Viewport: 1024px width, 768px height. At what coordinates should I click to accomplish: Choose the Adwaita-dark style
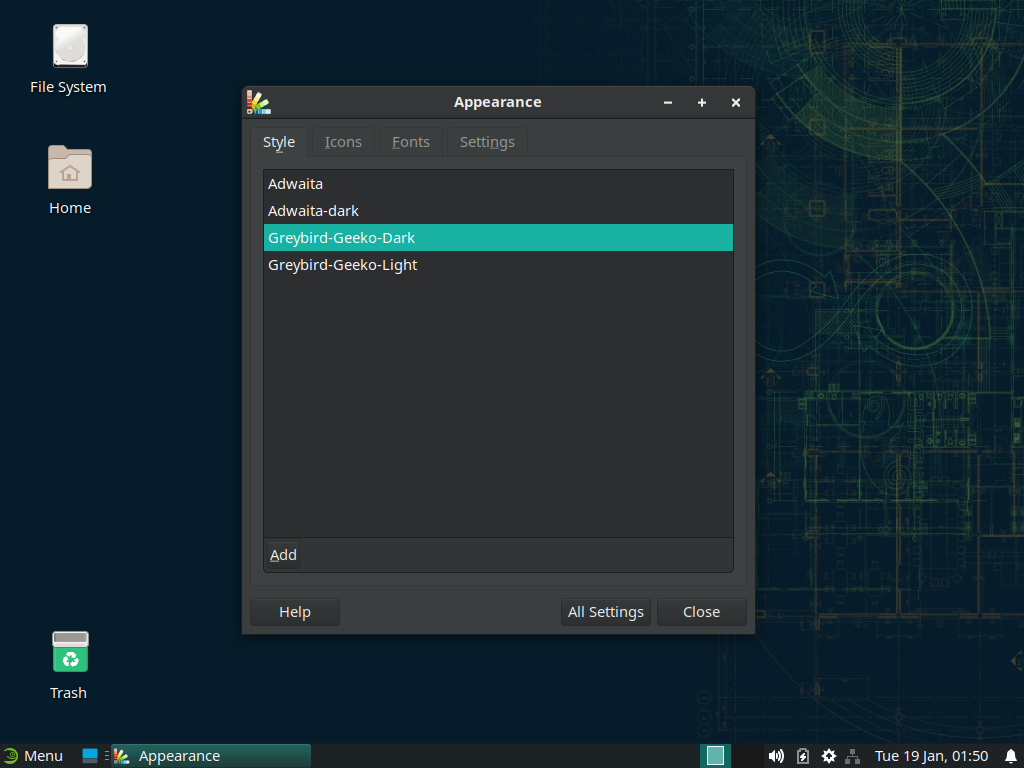pyautogui.click(x=313, y=211)
